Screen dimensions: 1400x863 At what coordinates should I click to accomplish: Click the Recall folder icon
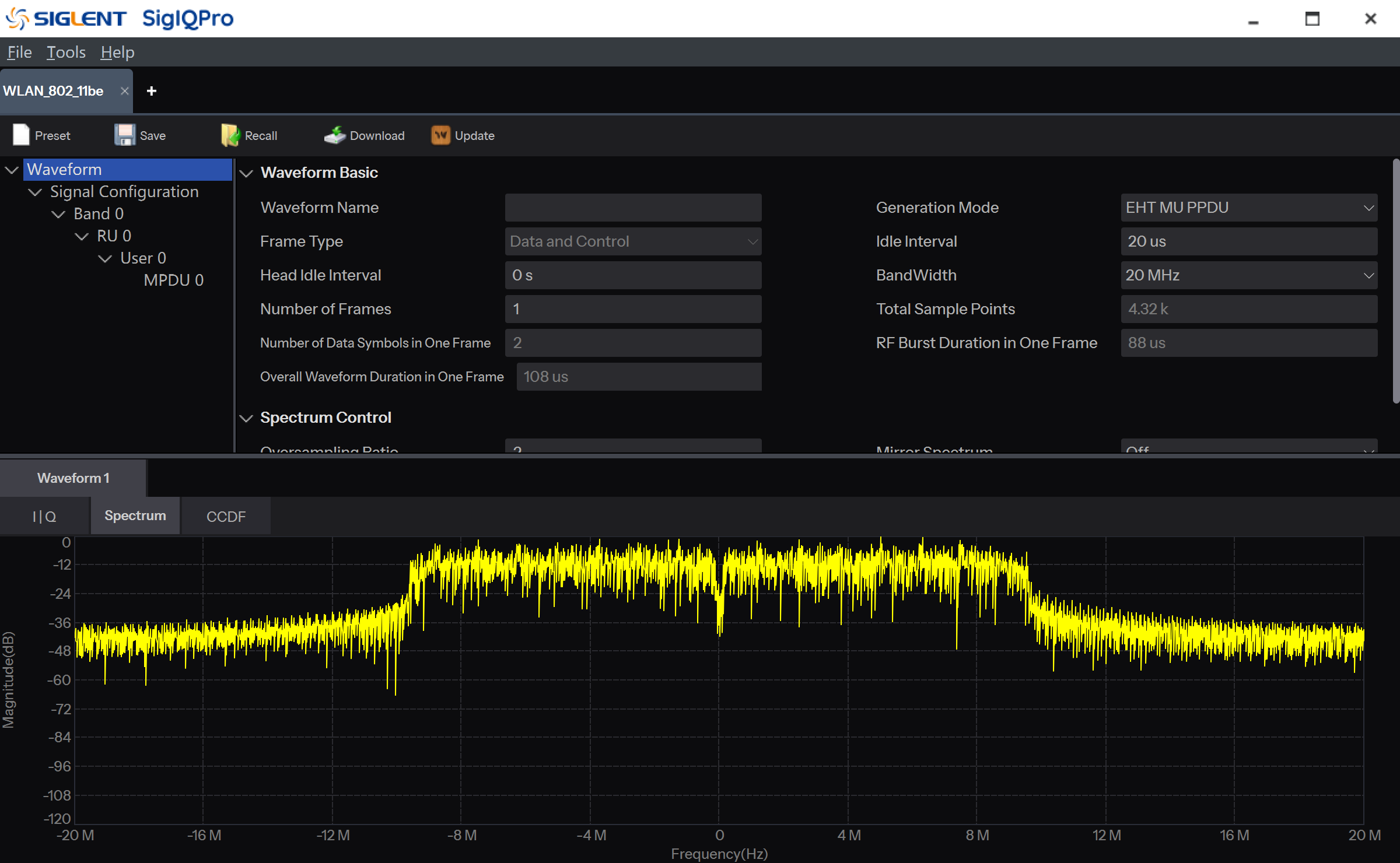tap(230, 135)
